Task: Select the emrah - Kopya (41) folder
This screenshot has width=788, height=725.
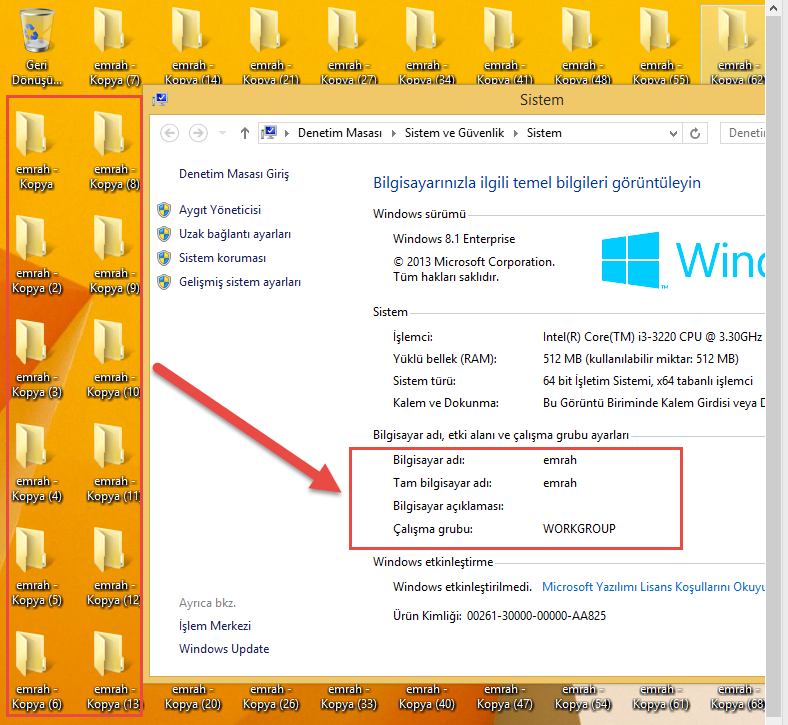Action: 504,46
